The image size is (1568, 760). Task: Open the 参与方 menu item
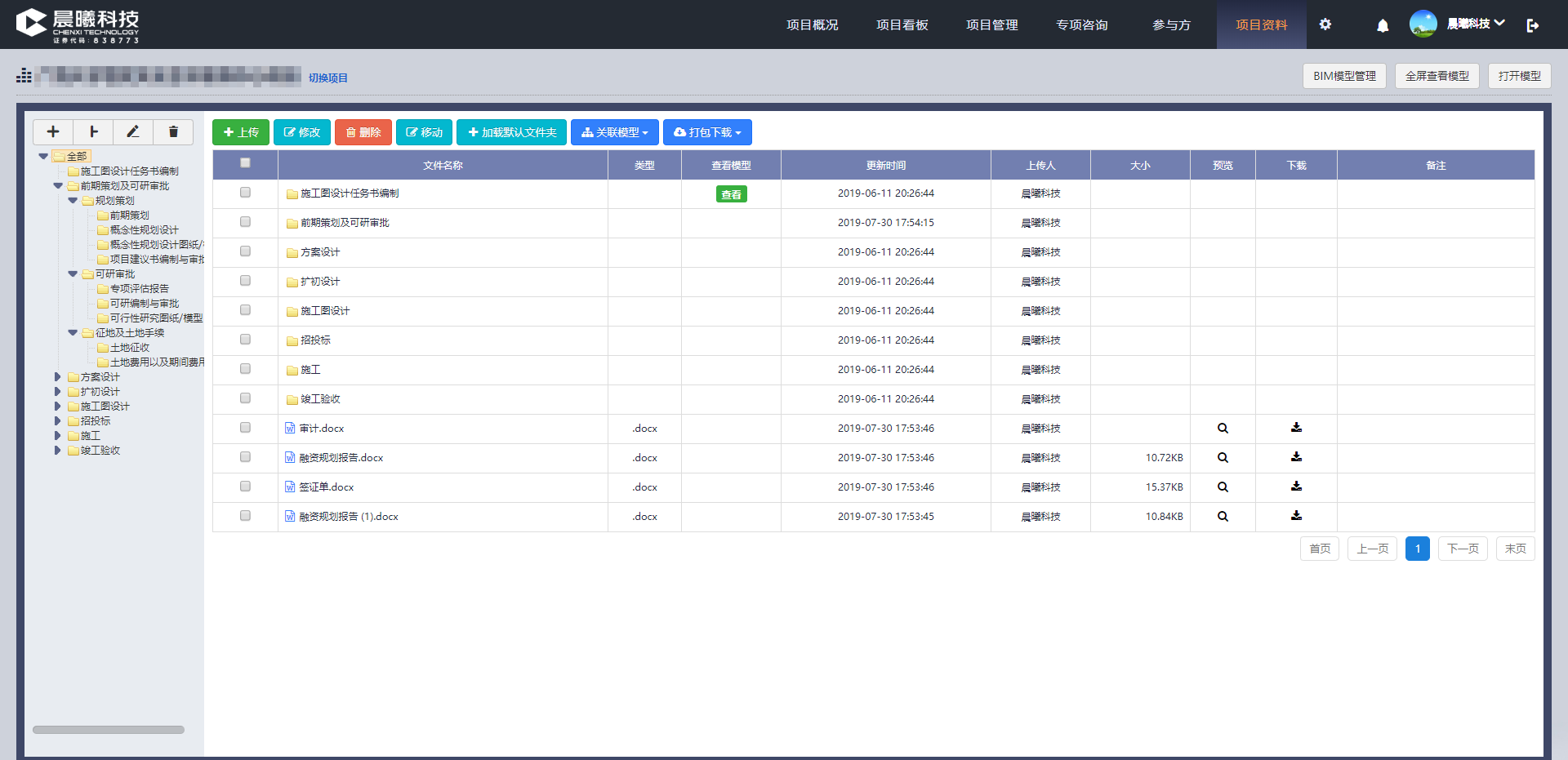(x=1171, y=24)
